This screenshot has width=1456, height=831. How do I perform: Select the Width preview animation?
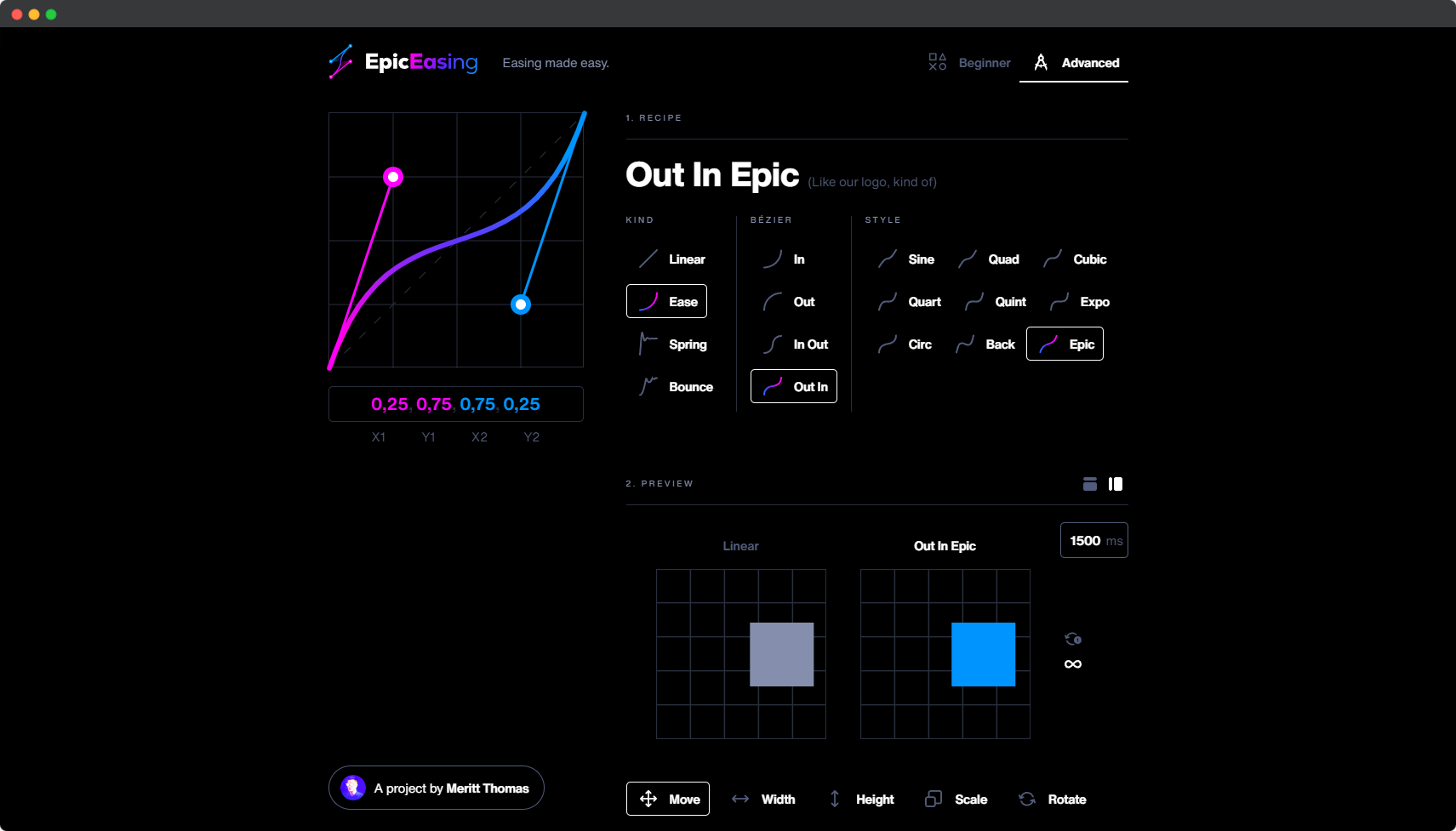(763, 800)
